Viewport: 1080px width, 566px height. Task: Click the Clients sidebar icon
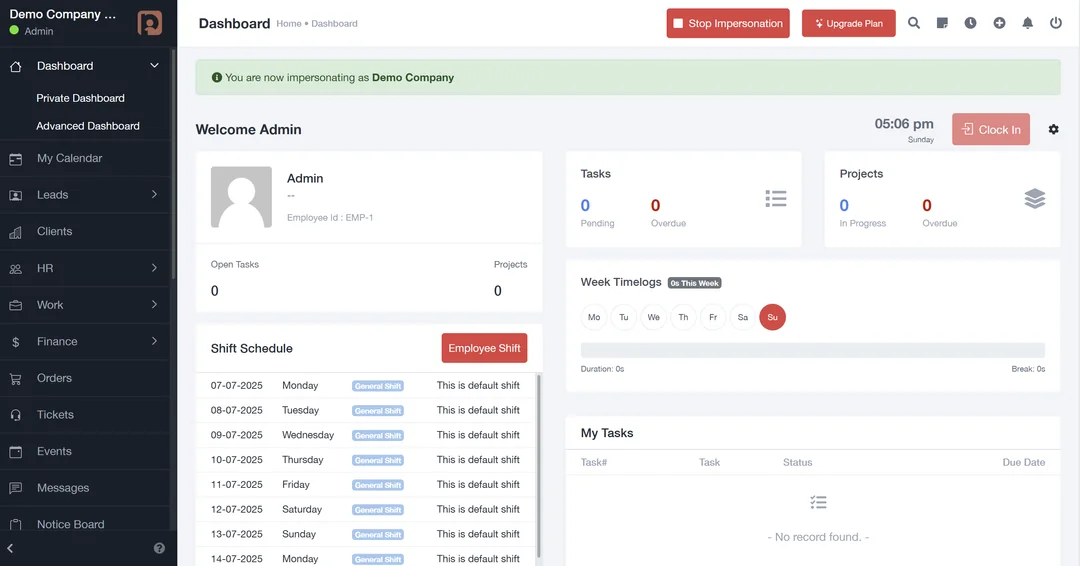click(x=15, y=232)
